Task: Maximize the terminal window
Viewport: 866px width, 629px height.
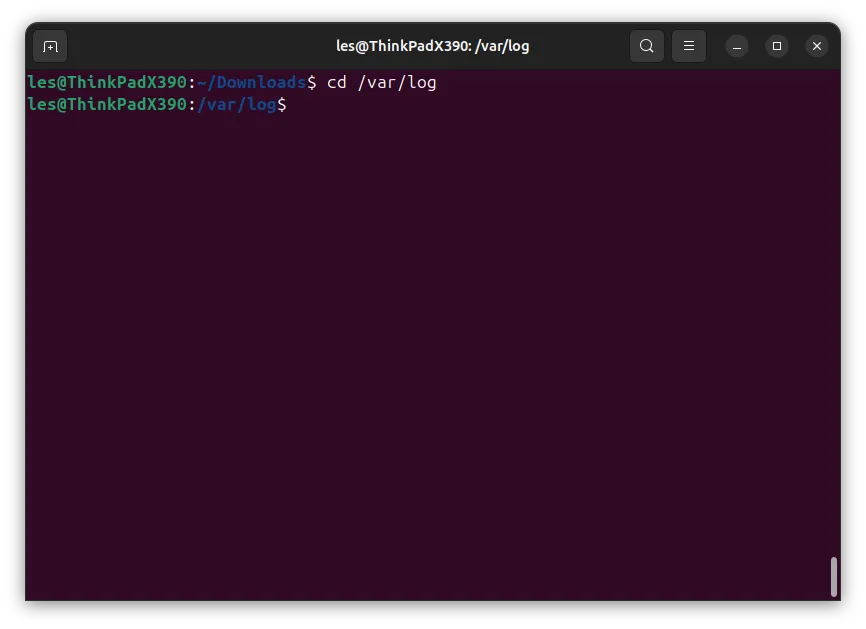Action: coord(777,46)
